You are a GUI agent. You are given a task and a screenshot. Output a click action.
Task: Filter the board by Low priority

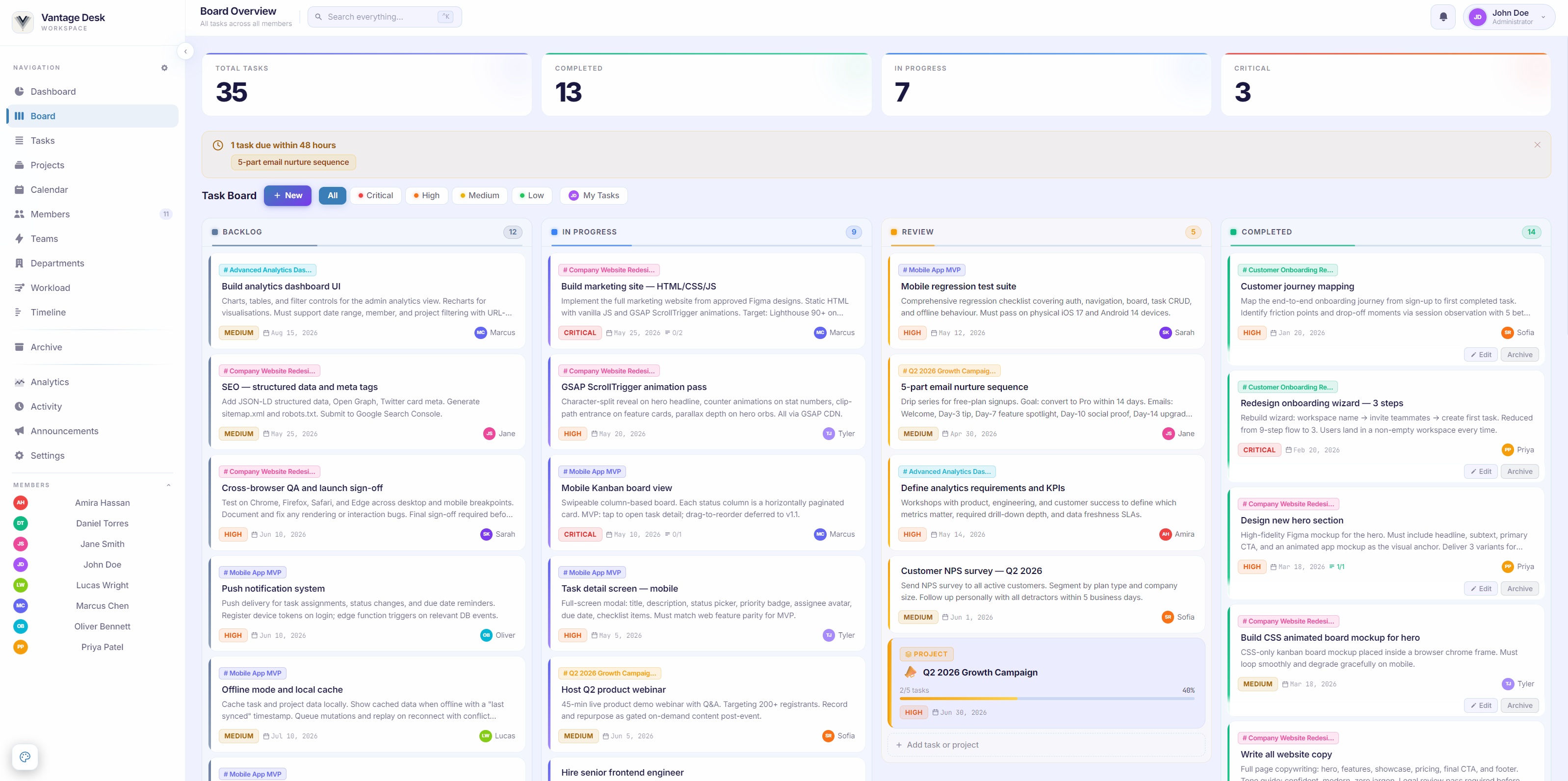[532, 195]
